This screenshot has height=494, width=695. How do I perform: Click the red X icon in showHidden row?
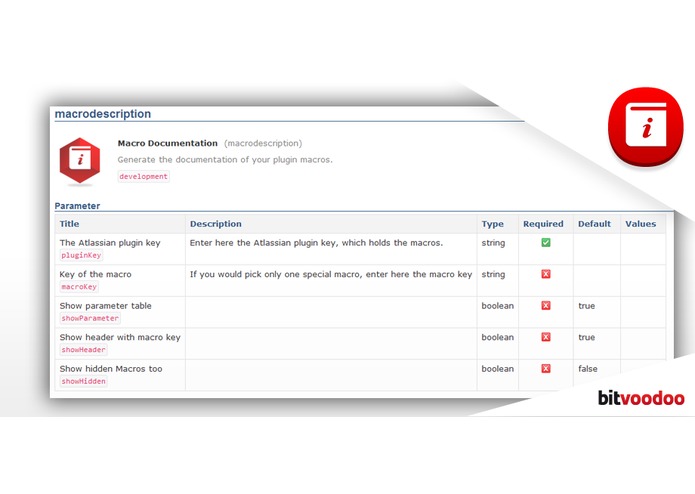point(546,368)
